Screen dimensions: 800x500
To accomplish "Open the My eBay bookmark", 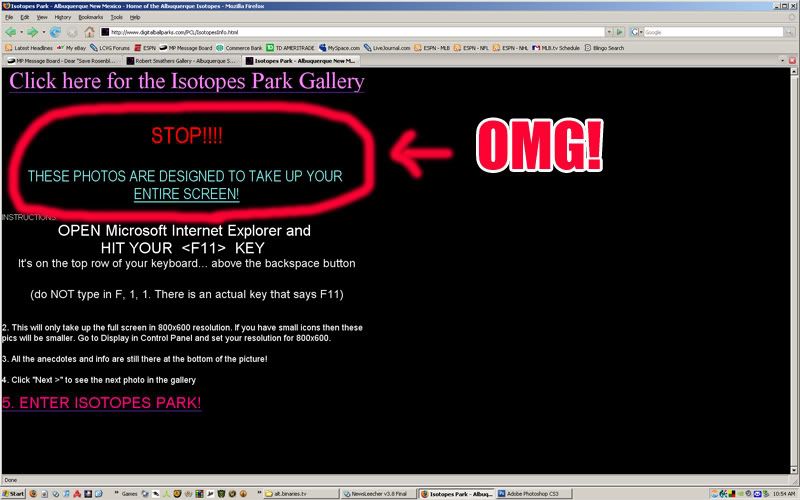I will coord(71,48).
